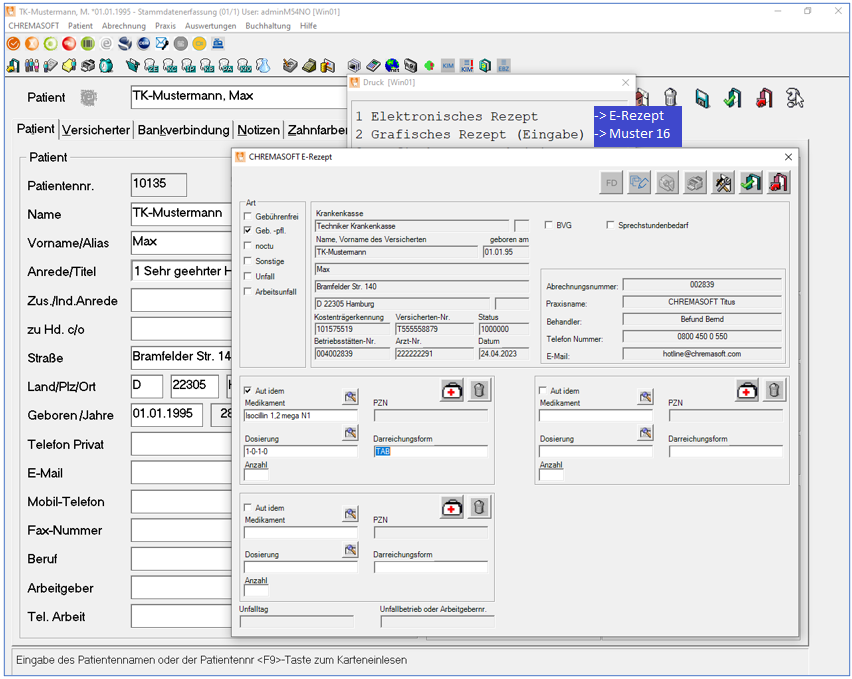Click the KC toolbar icon
The image size is (852, 679).
(x=170, y=66)
